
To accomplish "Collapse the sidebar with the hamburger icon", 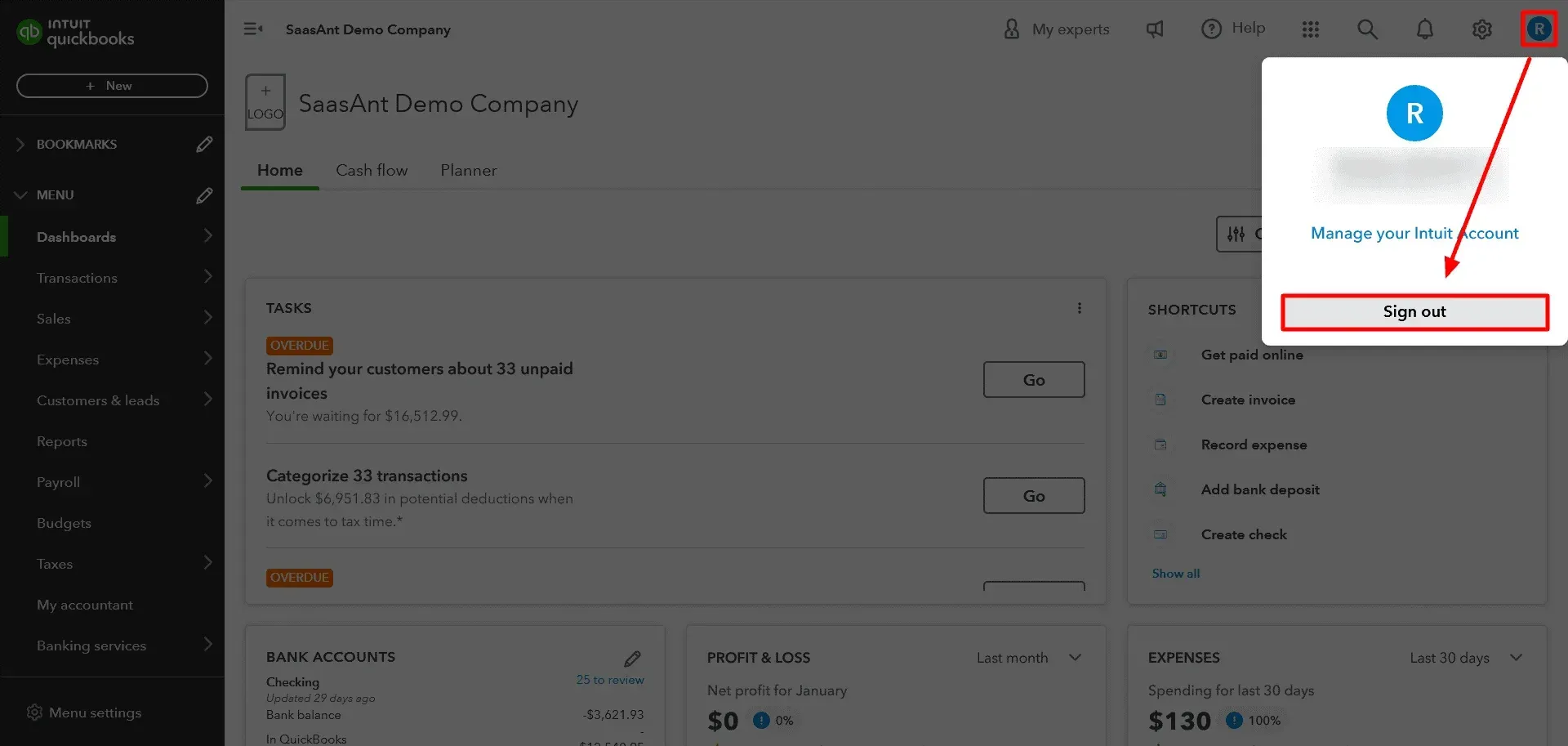I will [253, 29].
